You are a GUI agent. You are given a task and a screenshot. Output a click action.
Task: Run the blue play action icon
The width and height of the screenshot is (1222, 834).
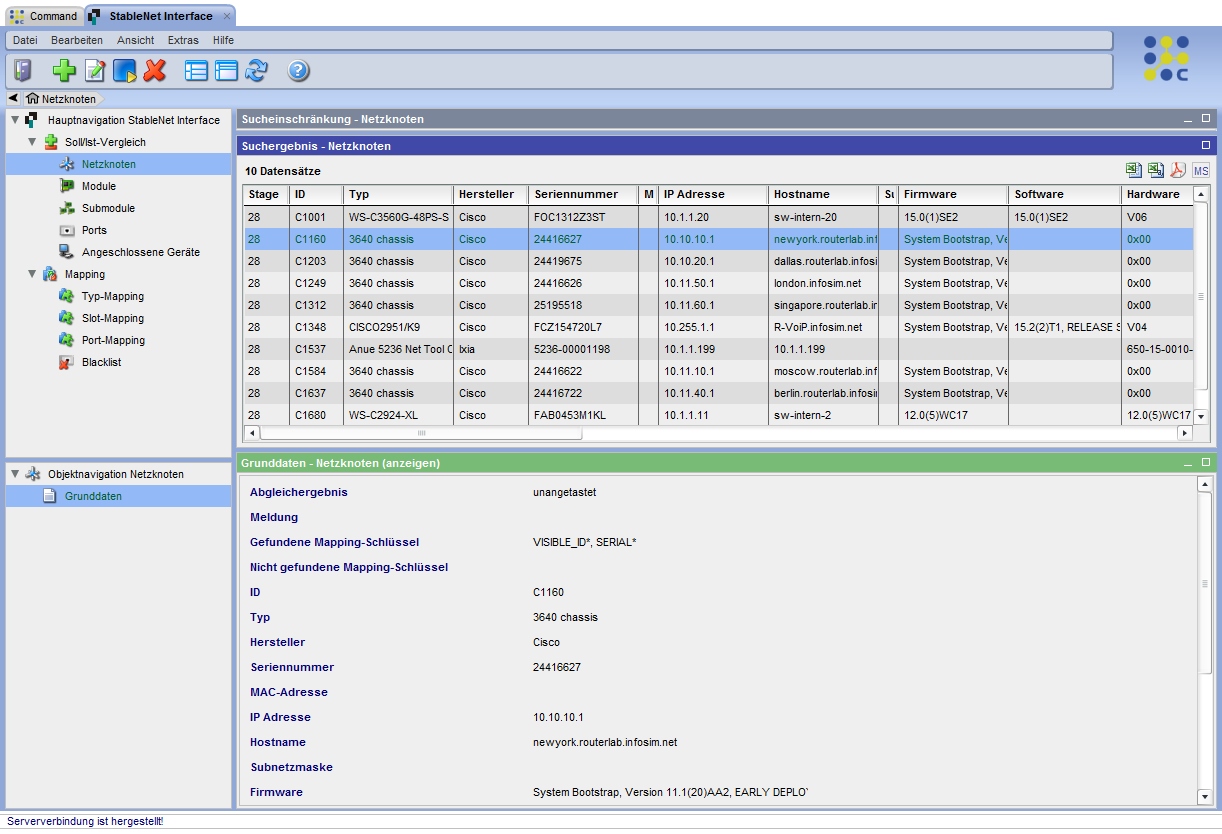pos(122,70)
